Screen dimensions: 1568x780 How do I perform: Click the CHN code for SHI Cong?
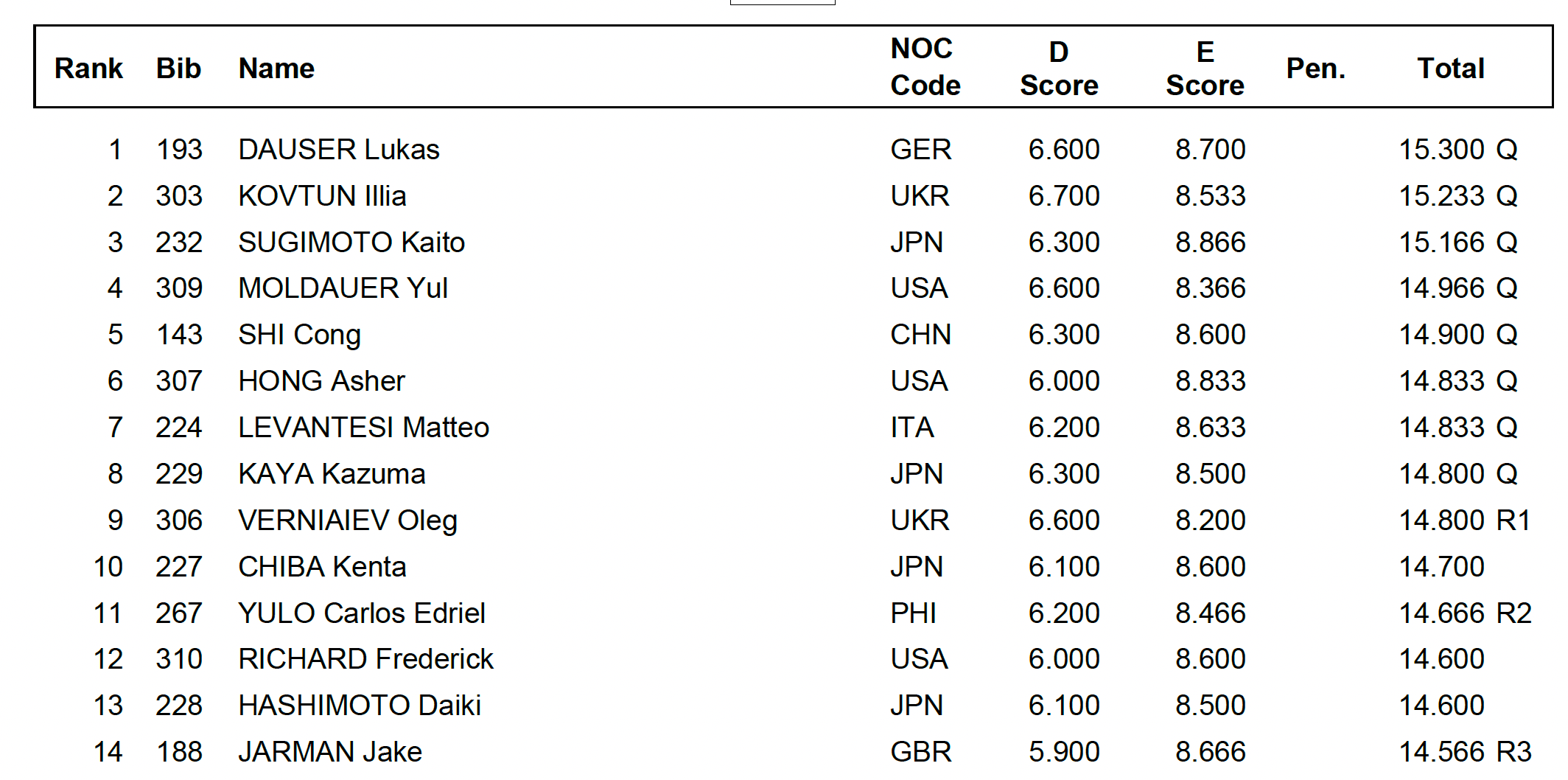920,335
